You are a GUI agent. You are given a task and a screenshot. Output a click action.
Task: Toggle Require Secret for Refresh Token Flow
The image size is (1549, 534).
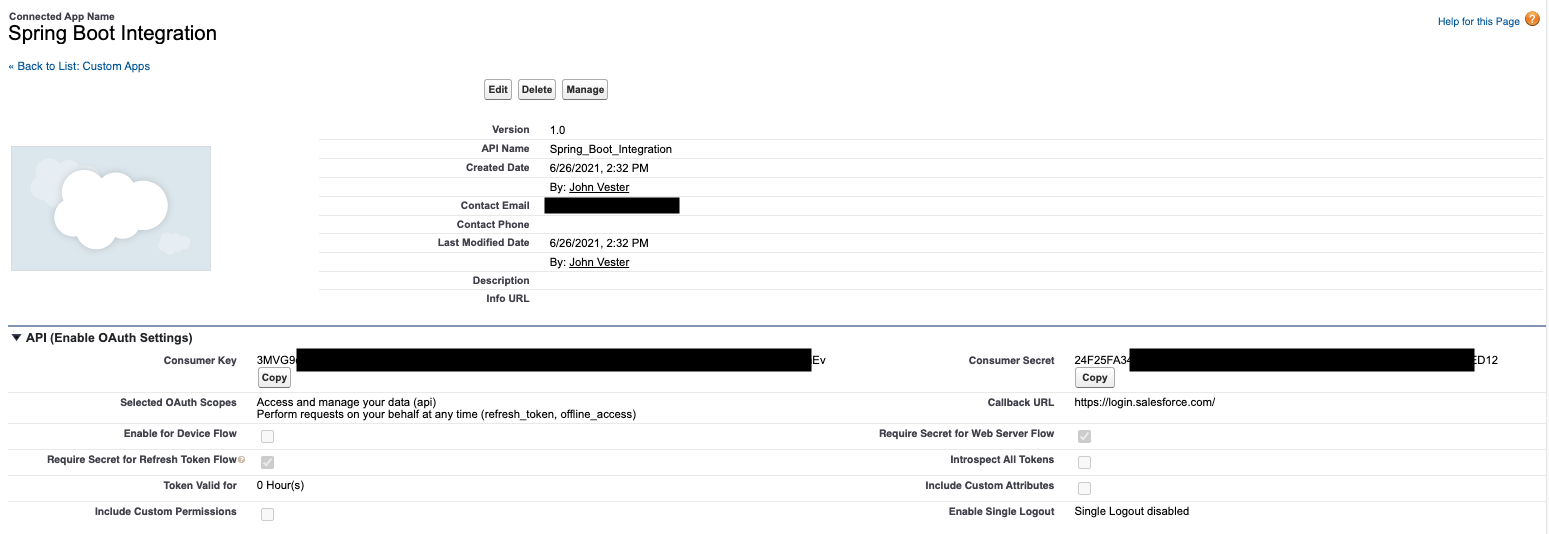tap(267, 462)
